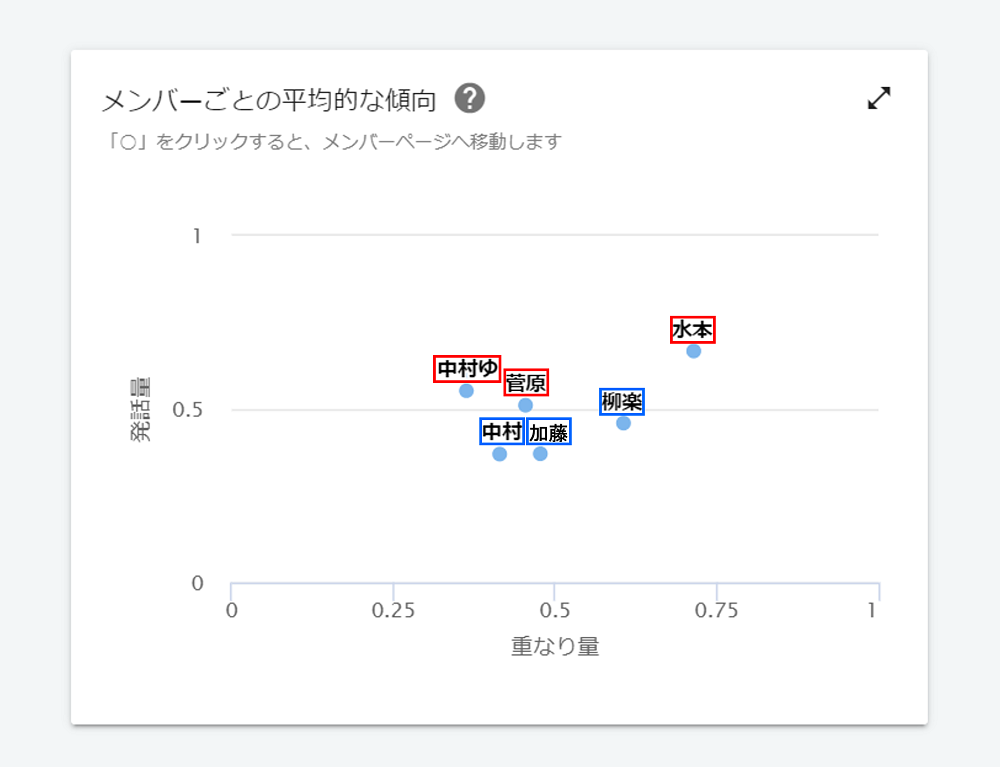Click the data point below 中村ゆ label
Image resolution: width=1000 pixels, height=767 pixels.
pyautogui.click(x=466, y=390)
